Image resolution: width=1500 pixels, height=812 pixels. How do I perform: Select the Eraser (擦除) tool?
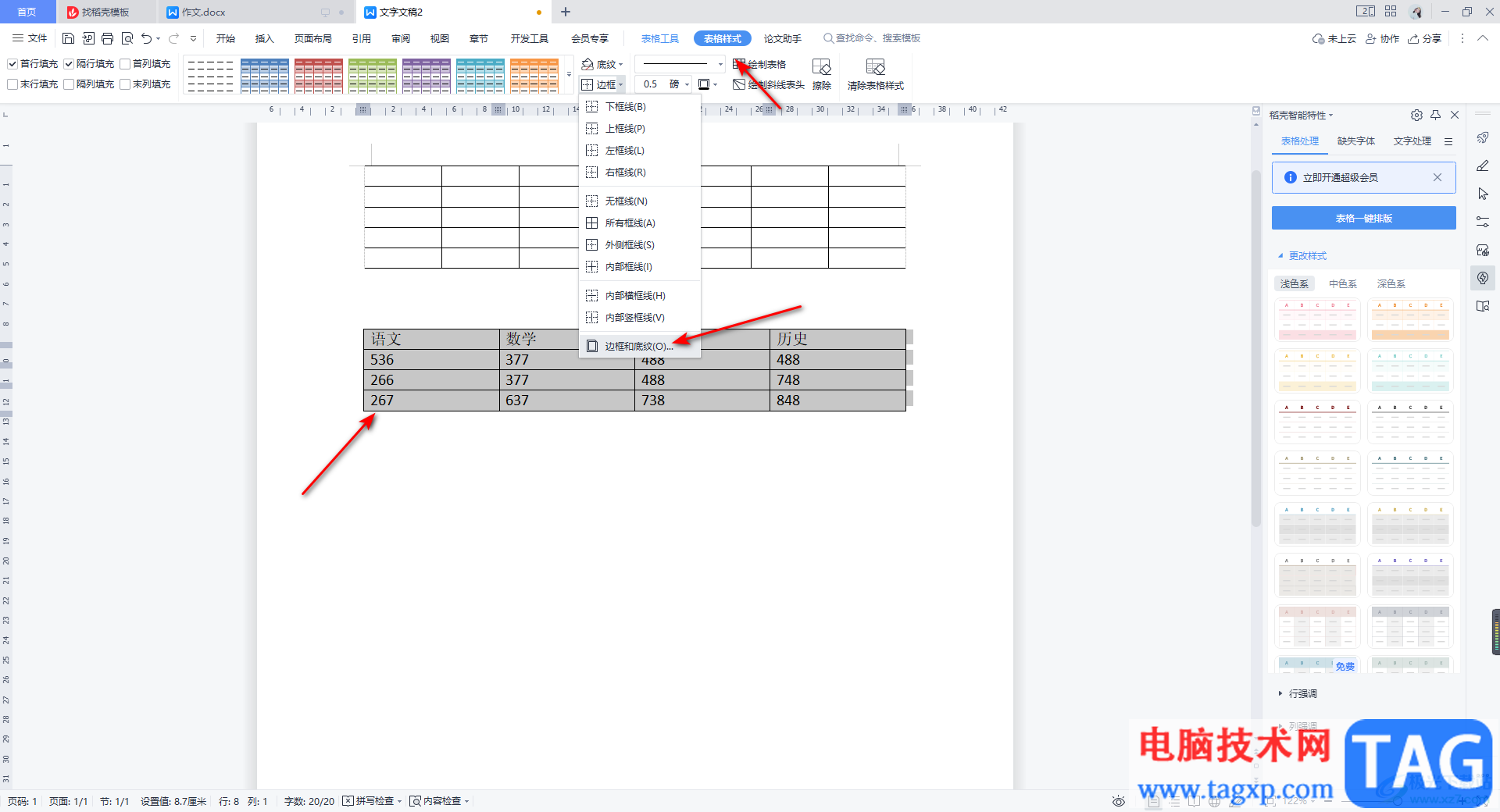822,75
